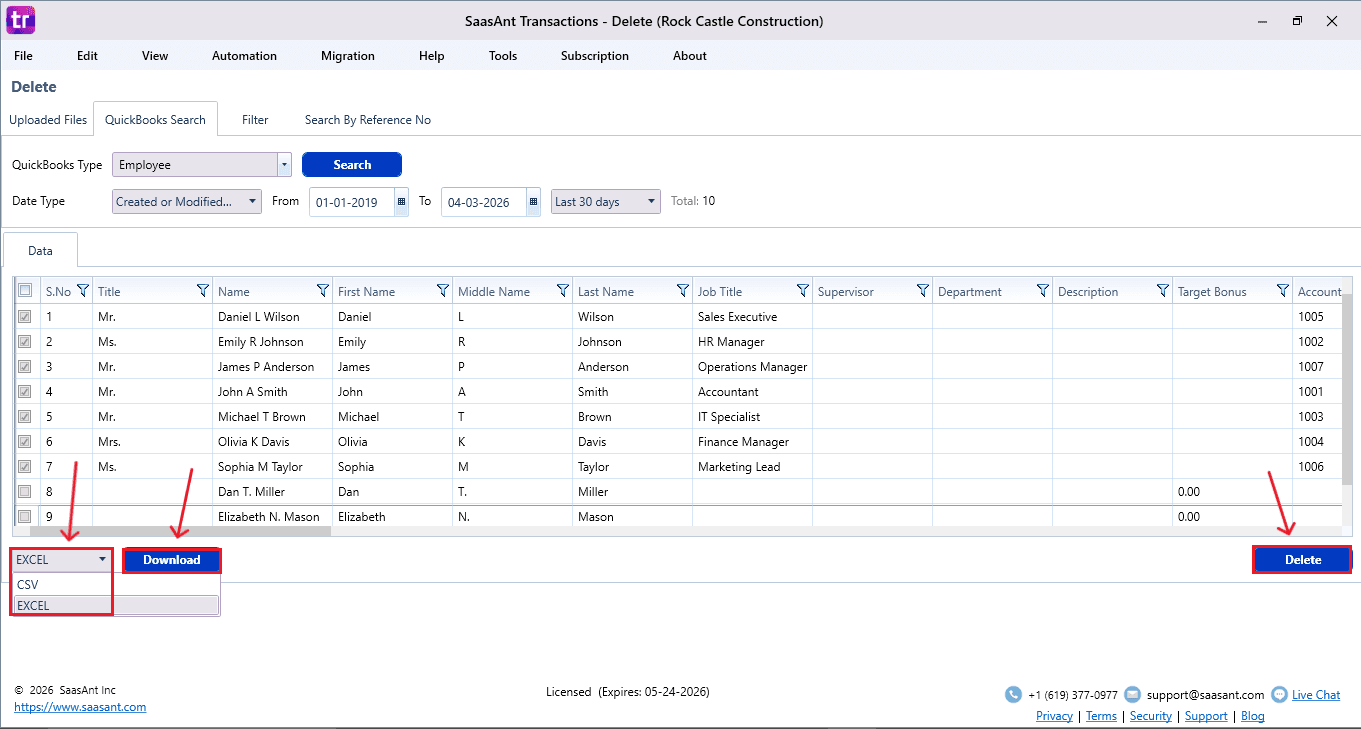The height and width of the screenshot is (729, 1361).
Task: Uncheck the row 1 Daniel L Wilson checkbox
Action: [25, 317]
